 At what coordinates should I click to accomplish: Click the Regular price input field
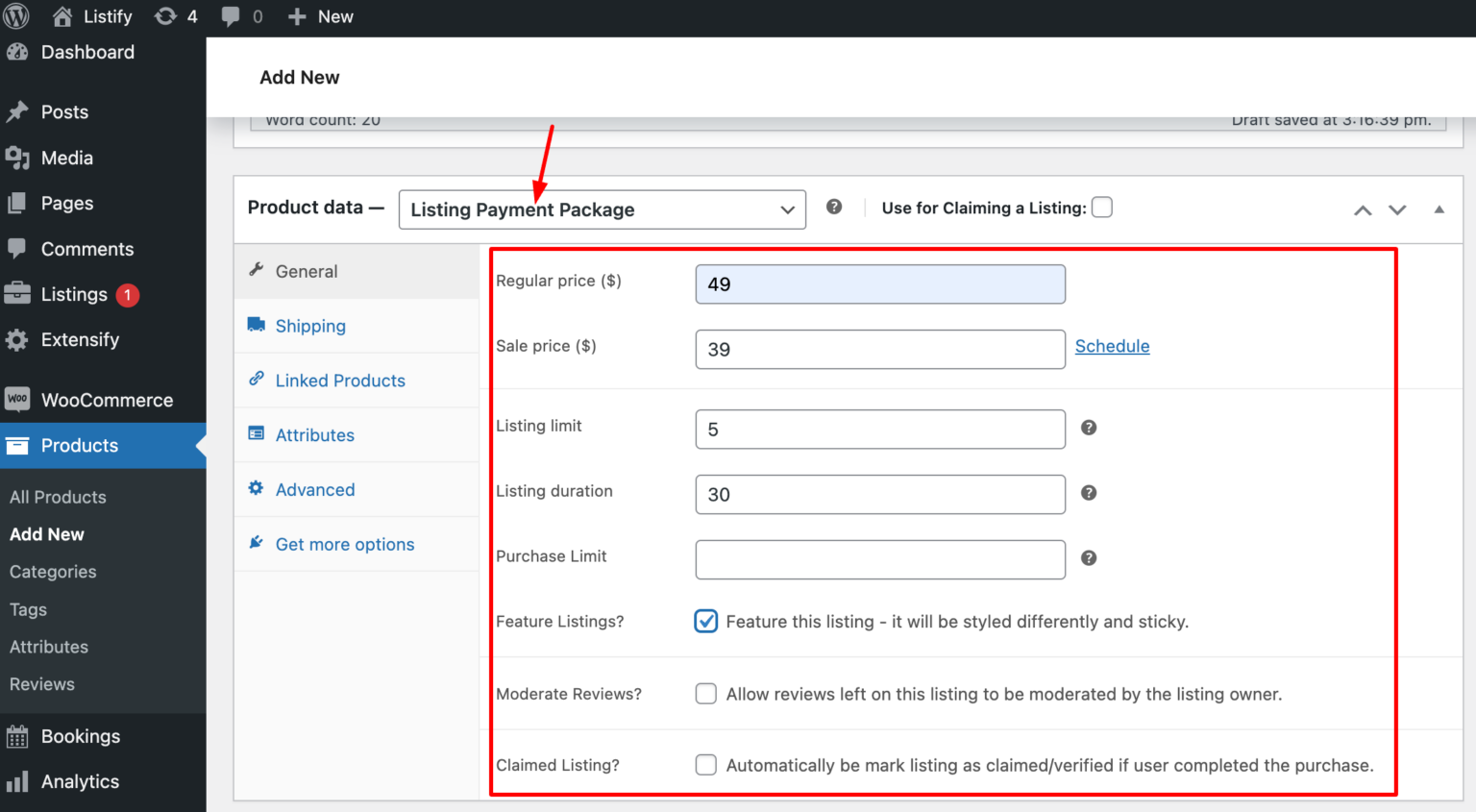tap(879, 283)
